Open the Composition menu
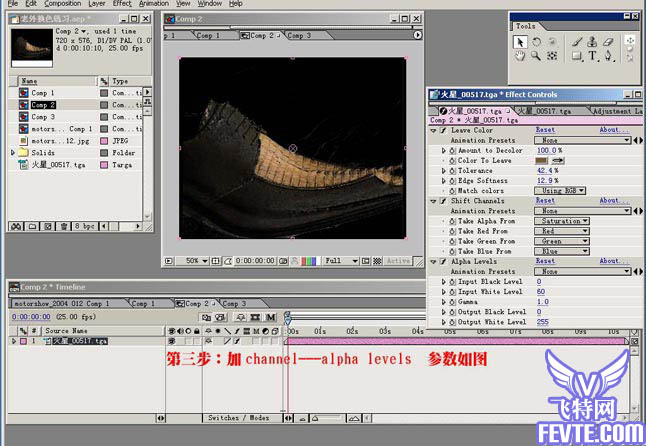This screenshot has width=646, height=446. click(x=63, y=4)
